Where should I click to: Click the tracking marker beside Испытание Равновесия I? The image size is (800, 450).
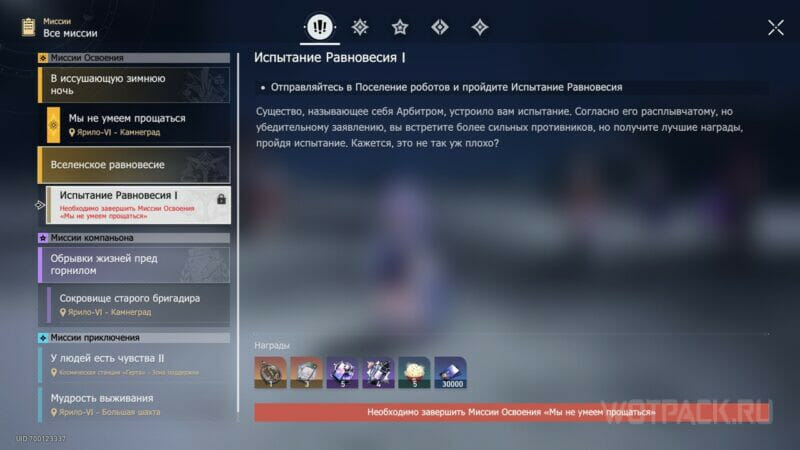point(40,205)
